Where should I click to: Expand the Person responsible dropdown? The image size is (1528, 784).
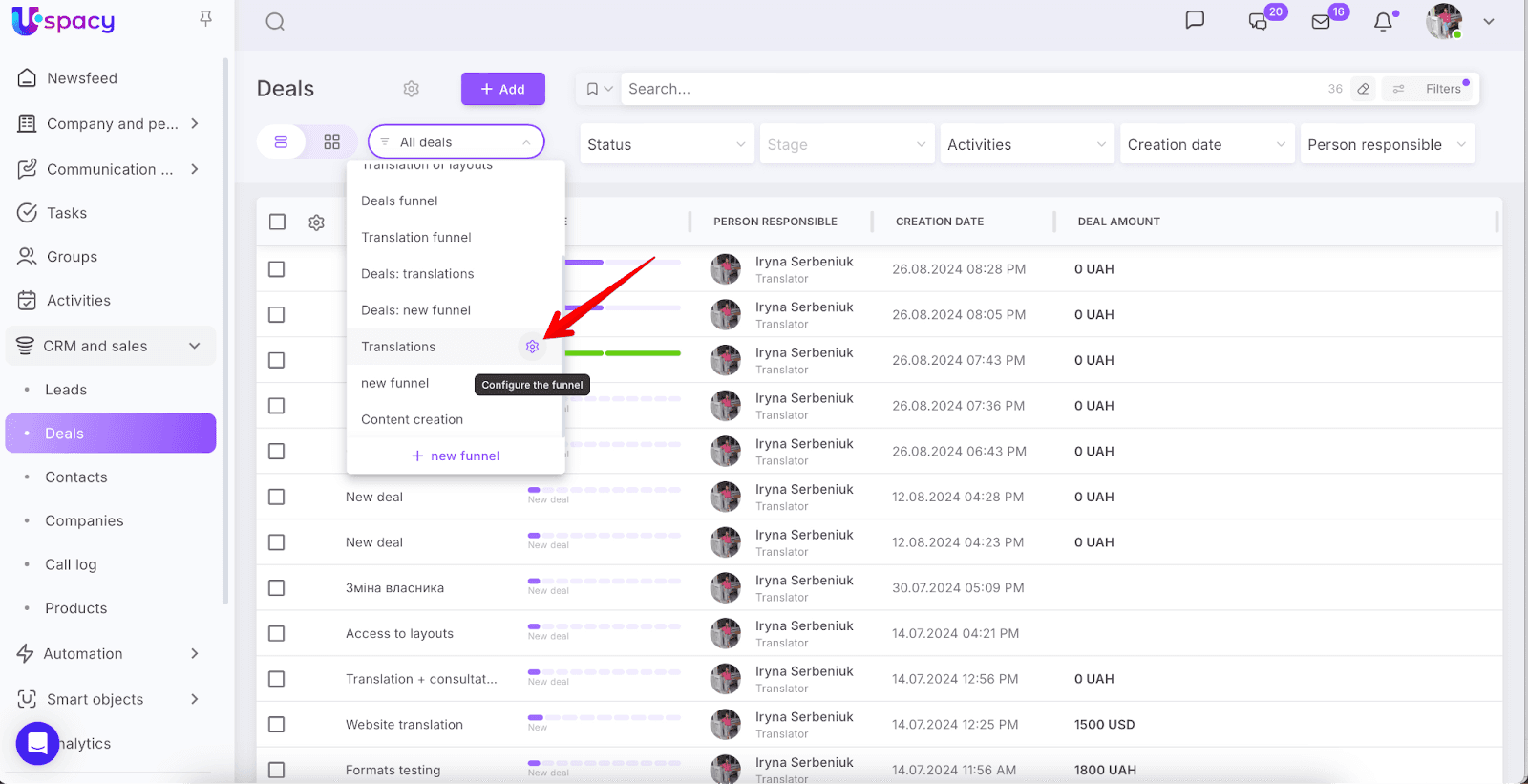(1386, 144)
